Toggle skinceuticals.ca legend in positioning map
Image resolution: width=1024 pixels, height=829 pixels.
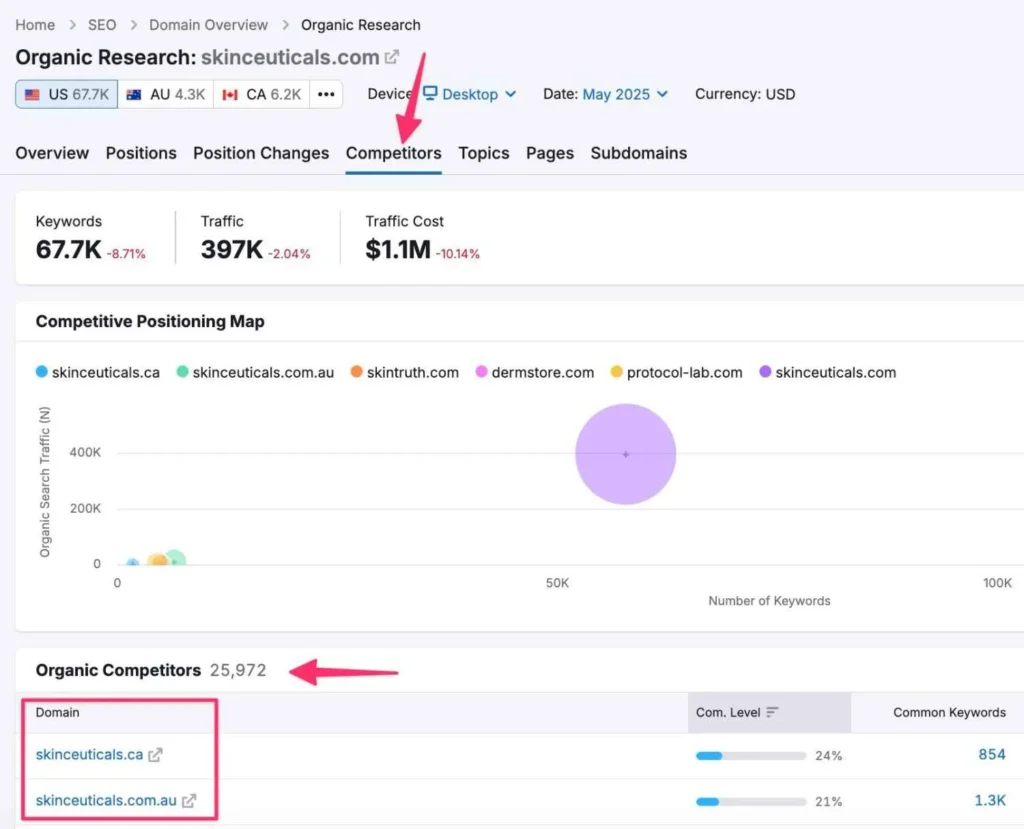click(x=97, y=372)
